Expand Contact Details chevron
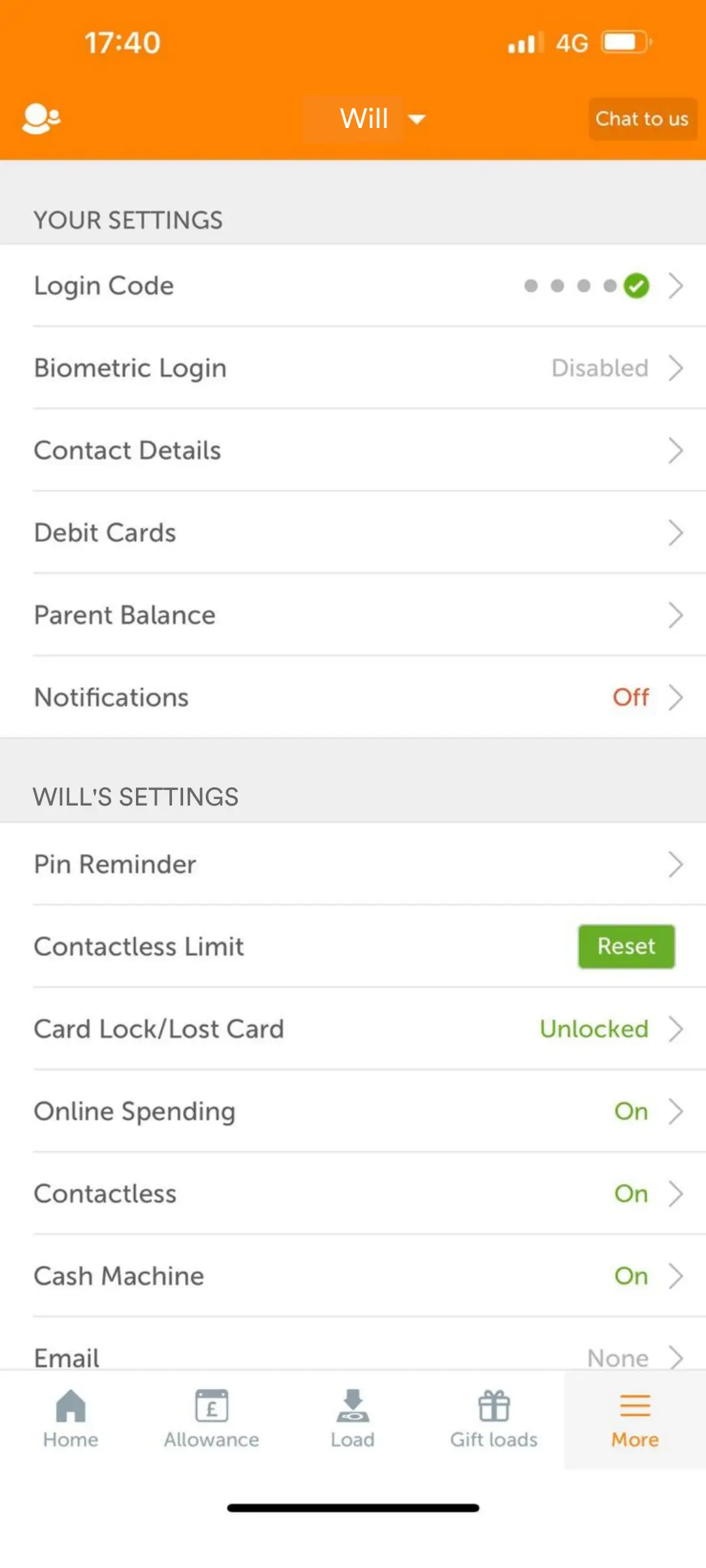Viewport: 706px width, 1568px height. pyautogui.click(x=675, y=451)
